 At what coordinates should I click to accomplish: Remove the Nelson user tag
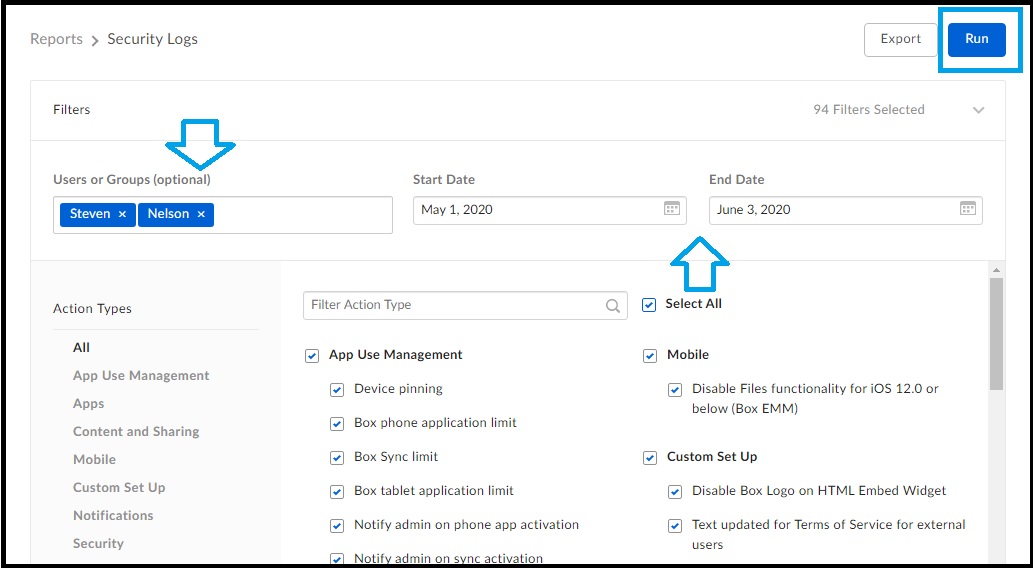click(202, 214)
